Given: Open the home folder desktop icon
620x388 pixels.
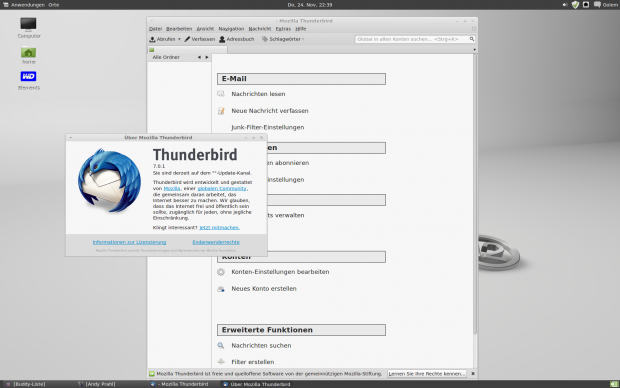Looking at the screenshot, I should click(x=28, y=52).
